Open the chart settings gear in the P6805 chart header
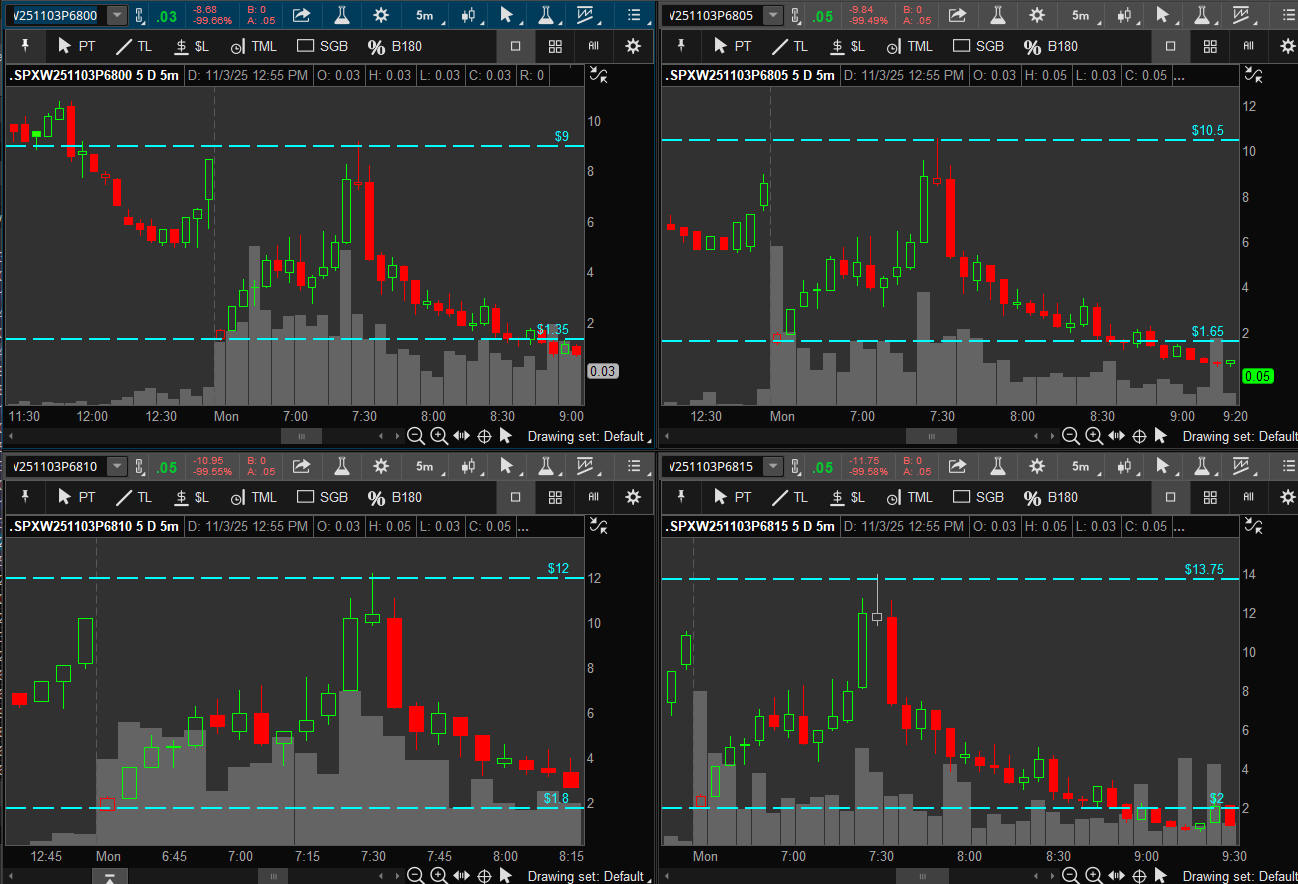Image resolution: width=1298 pixels, height=884 pixels. point(1037,15)
